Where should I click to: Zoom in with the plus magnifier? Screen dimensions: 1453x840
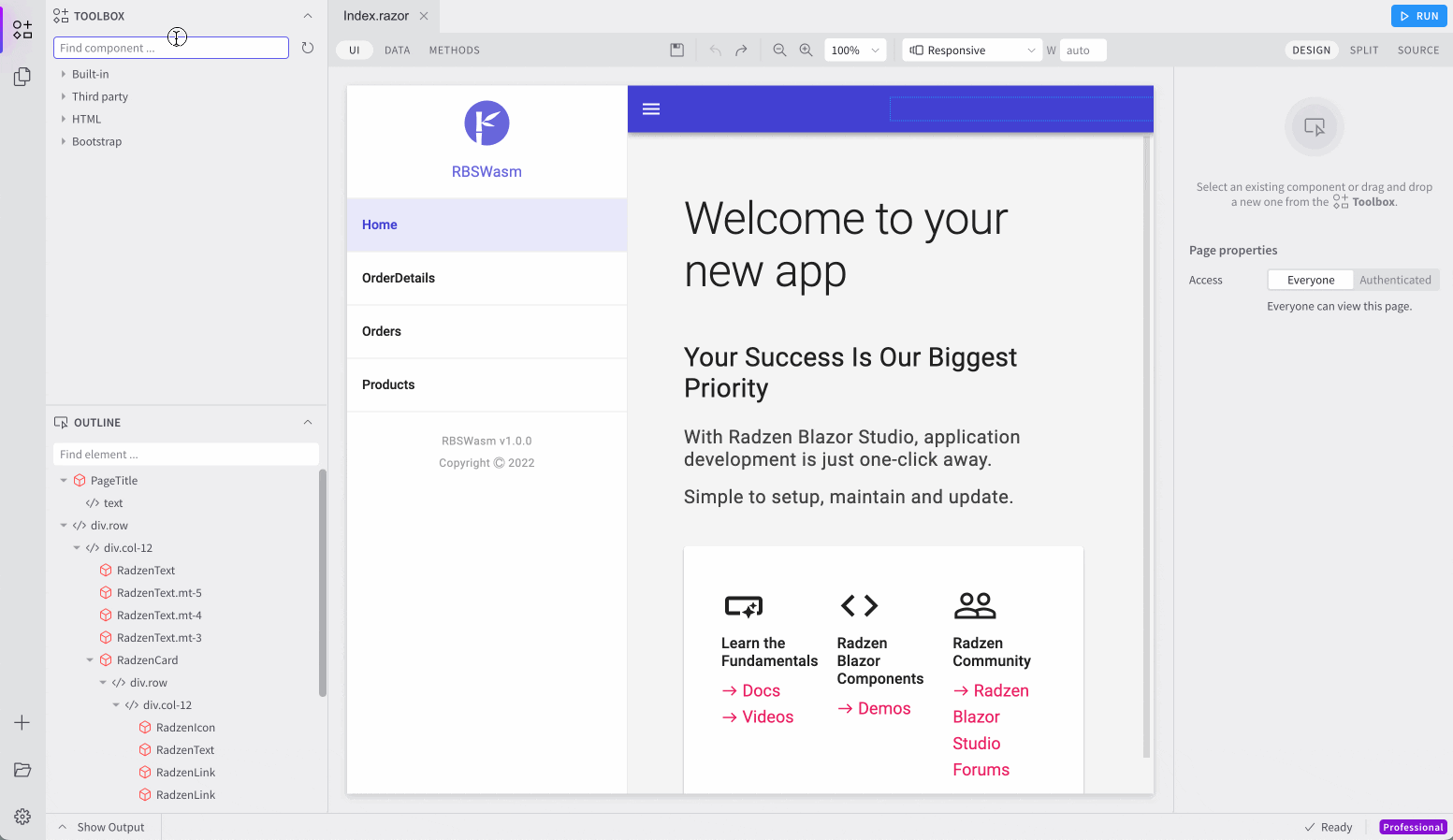tap(806, 51)
